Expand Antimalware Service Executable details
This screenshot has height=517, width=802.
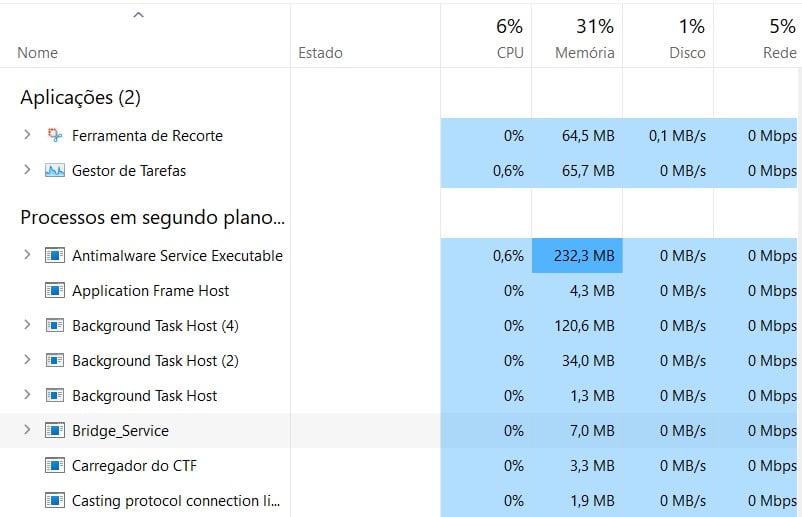pos(27,255)
